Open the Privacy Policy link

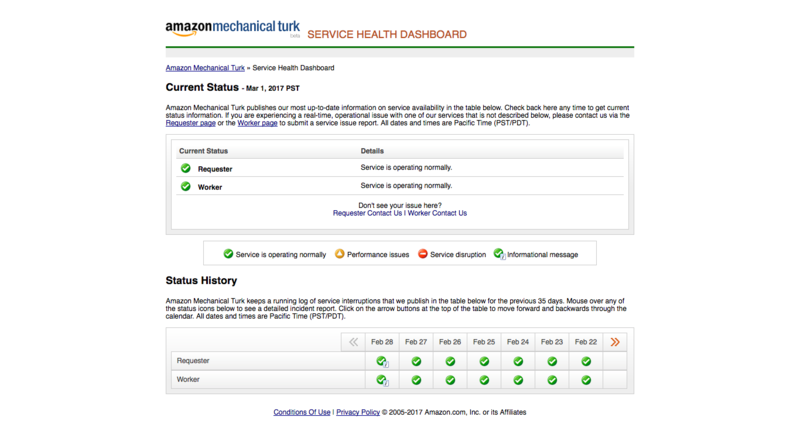[358, 412]
